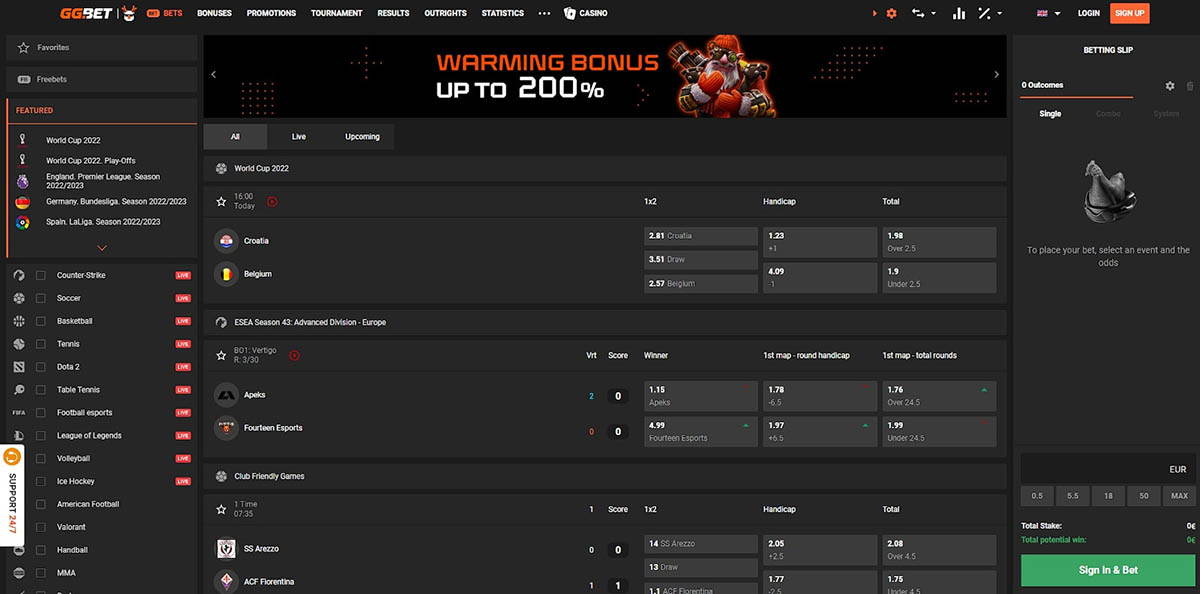
Task: Tick the Dota 2 checkbox
Action: tap(41, 367)
